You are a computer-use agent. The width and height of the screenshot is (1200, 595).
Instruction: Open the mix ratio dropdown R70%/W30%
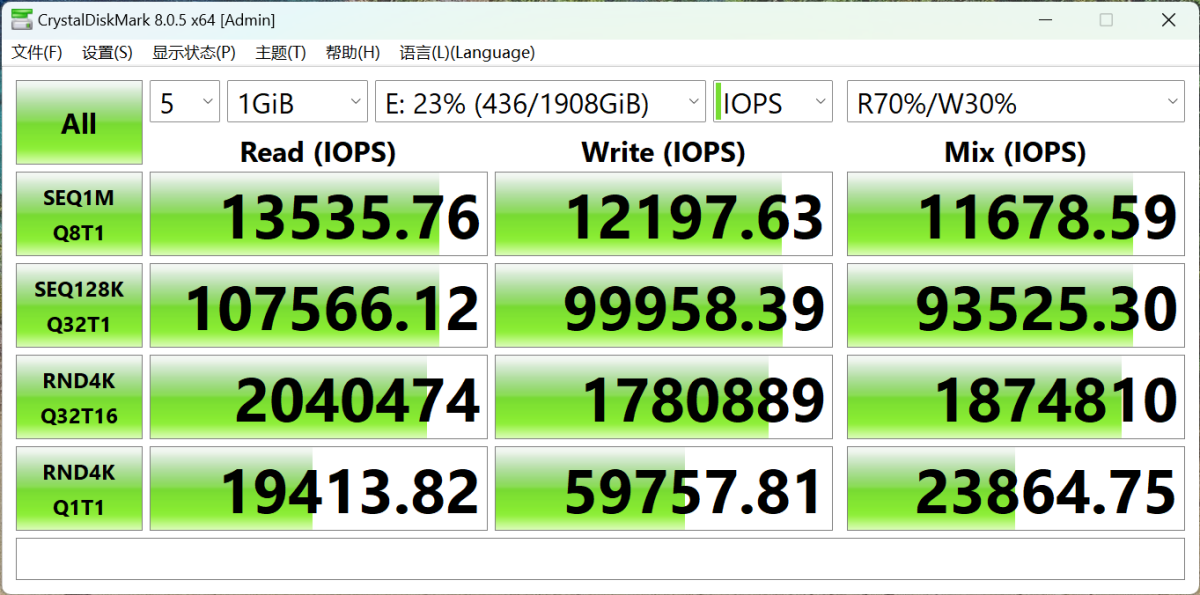click(x=1016, y=102)
